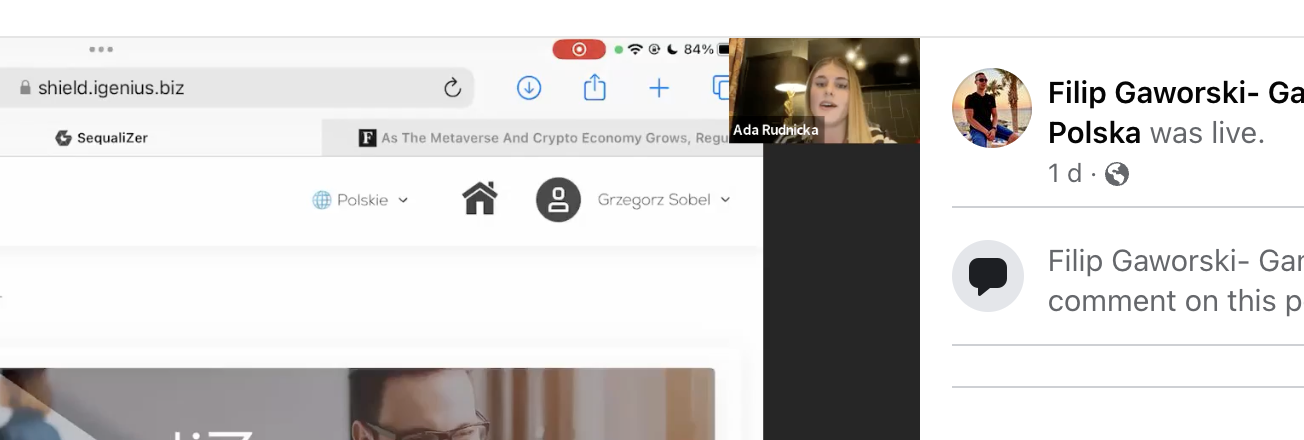Expand the Grzegorz Sobel account menu

[x=664, y=200]
